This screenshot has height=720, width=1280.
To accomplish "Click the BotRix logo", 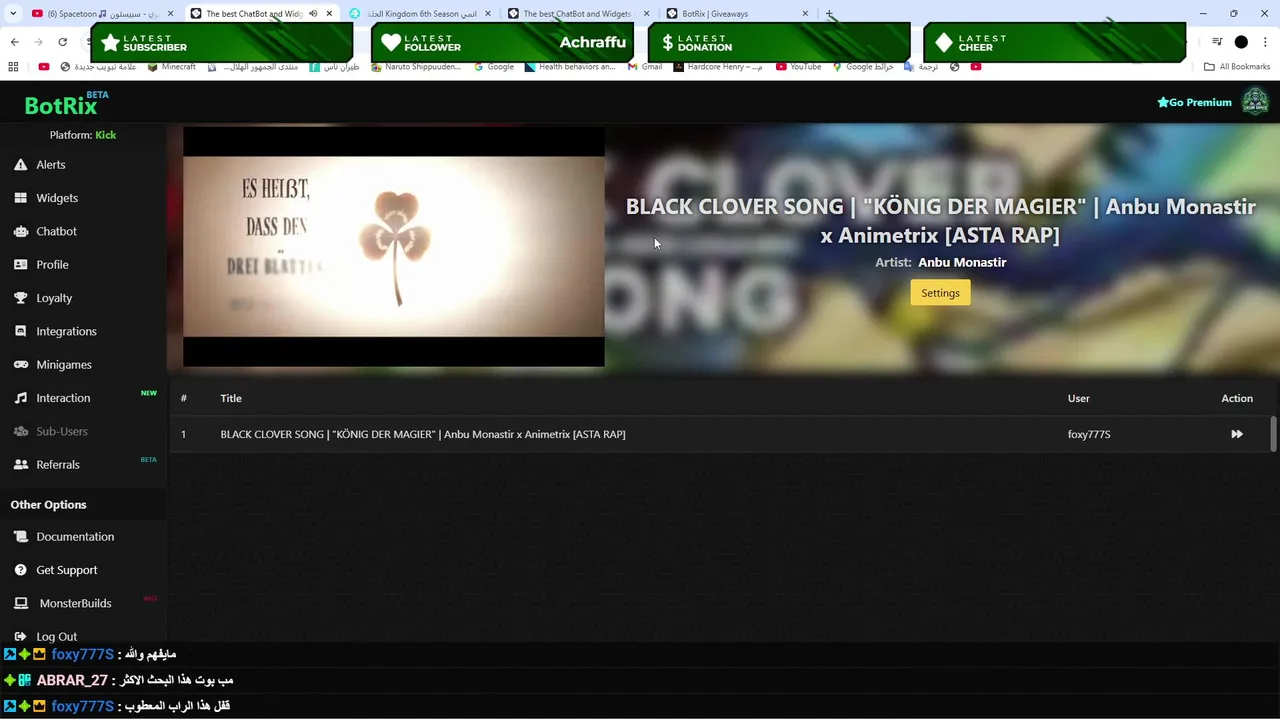I will pyautogui.click(x=61, y=105).
